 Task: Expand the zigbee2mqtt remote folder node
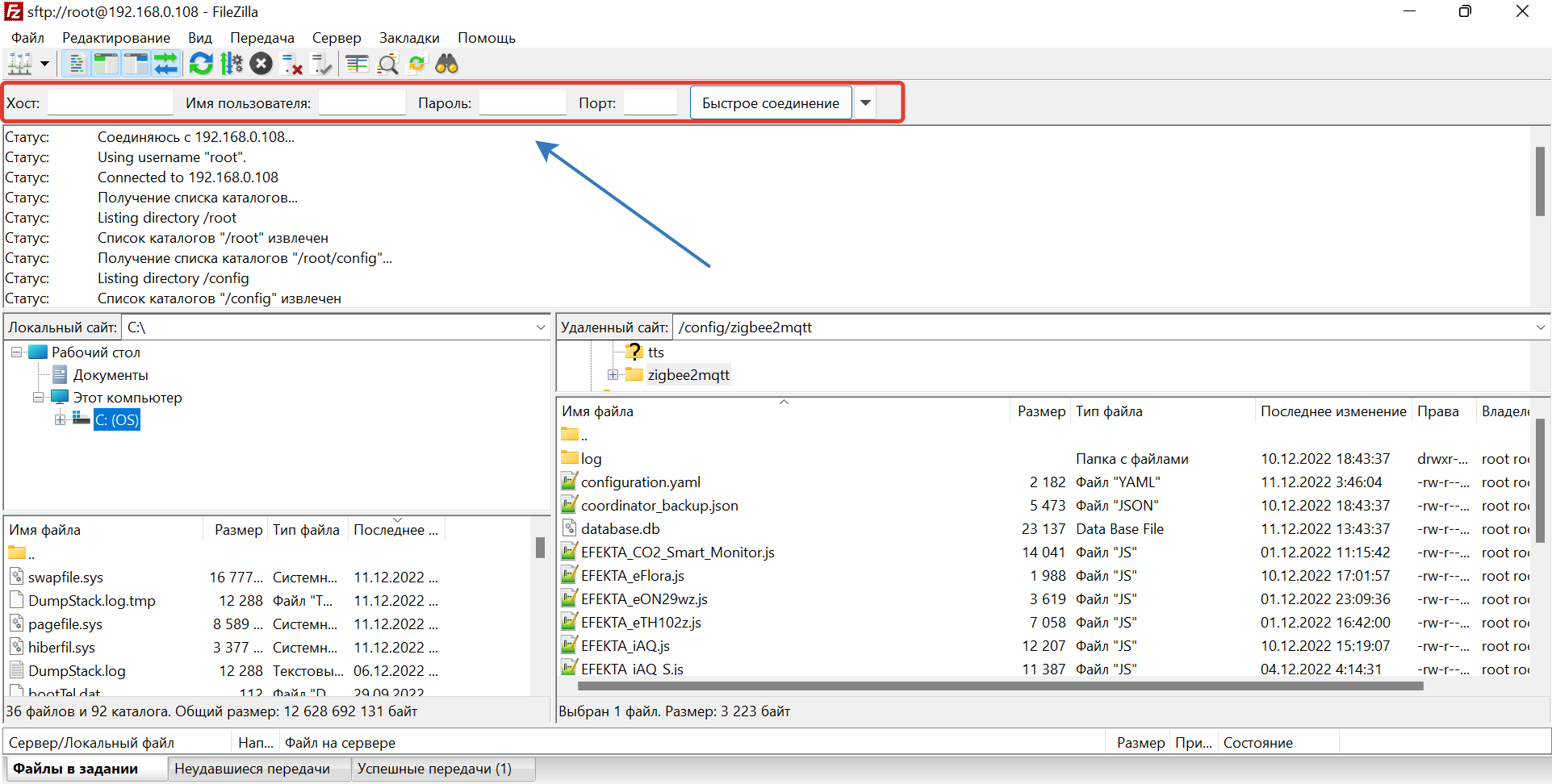[613, 375]
